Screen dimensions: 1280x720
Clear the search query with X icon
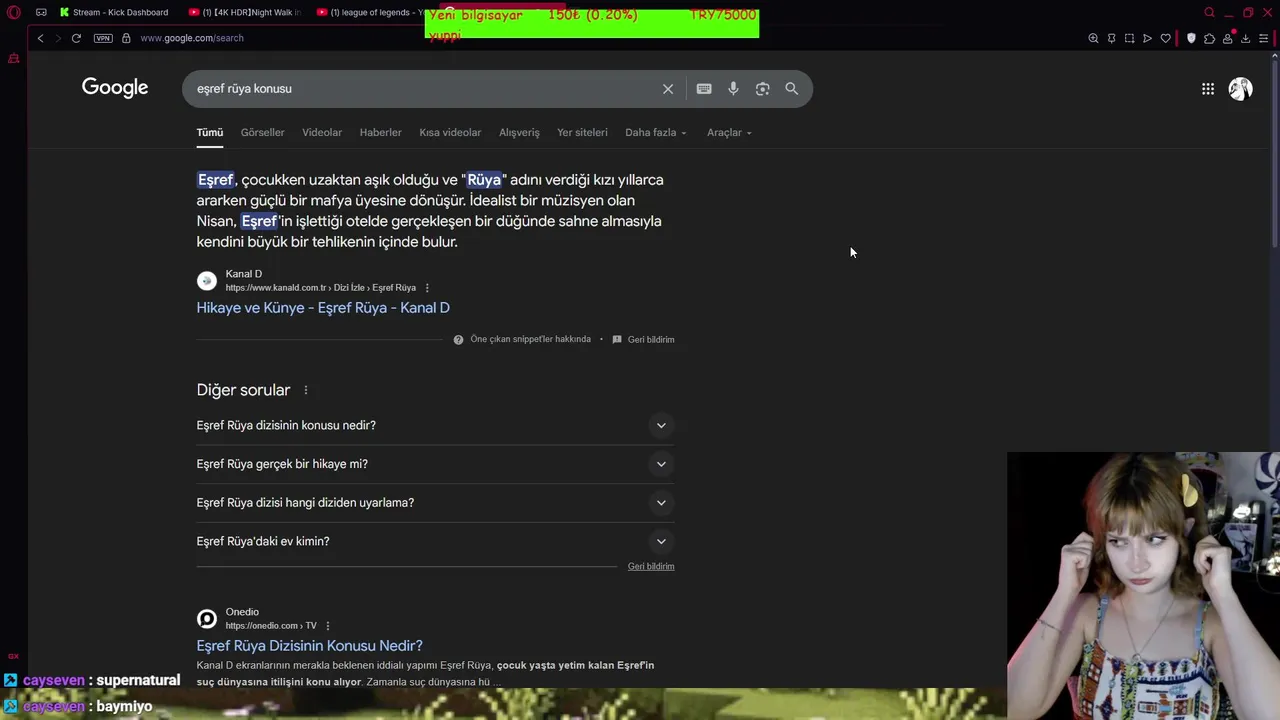coord(668,89)
